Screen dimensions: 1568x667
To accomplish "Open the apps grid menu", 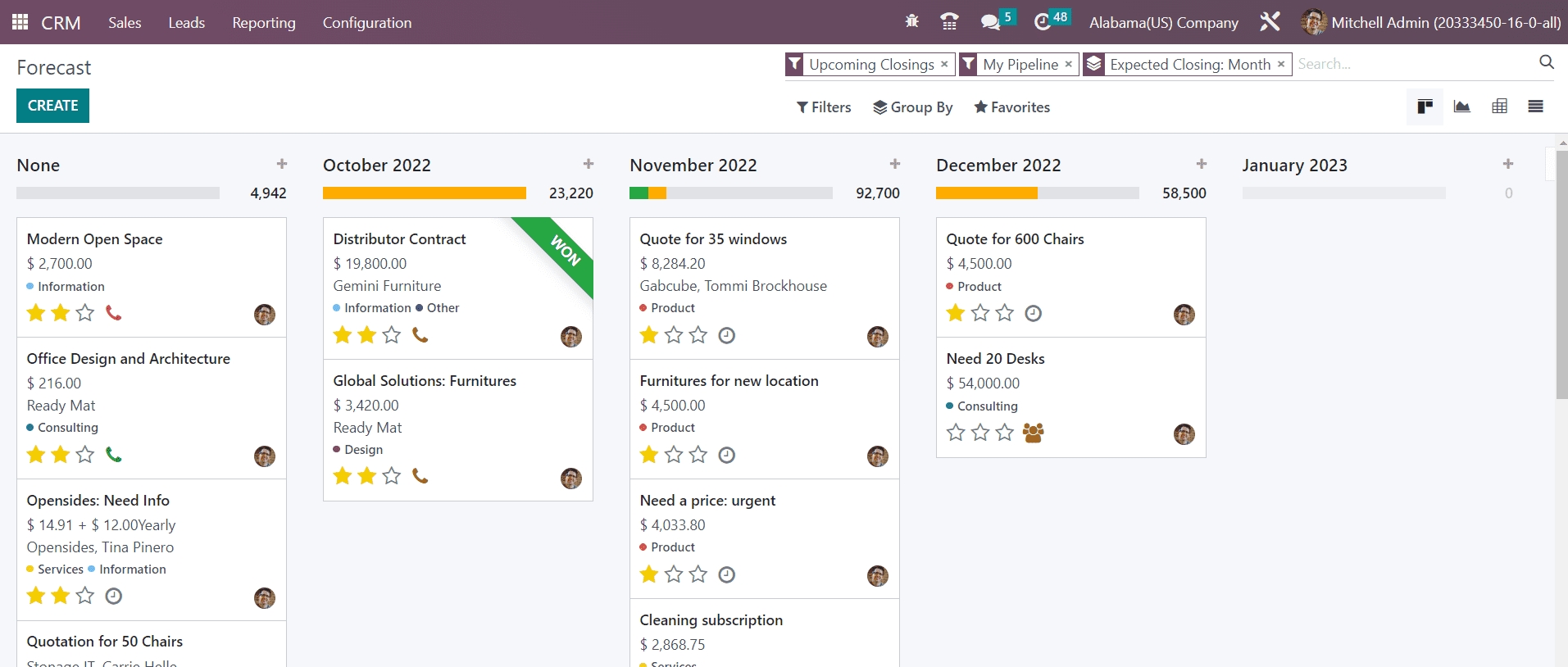I will coord(20,22).
